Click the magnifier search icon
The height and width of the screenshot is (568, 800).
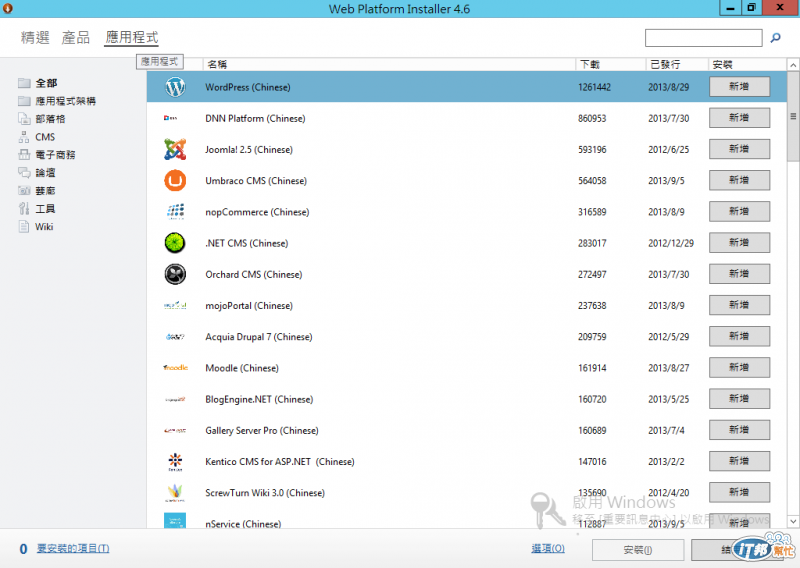[776, 37]
